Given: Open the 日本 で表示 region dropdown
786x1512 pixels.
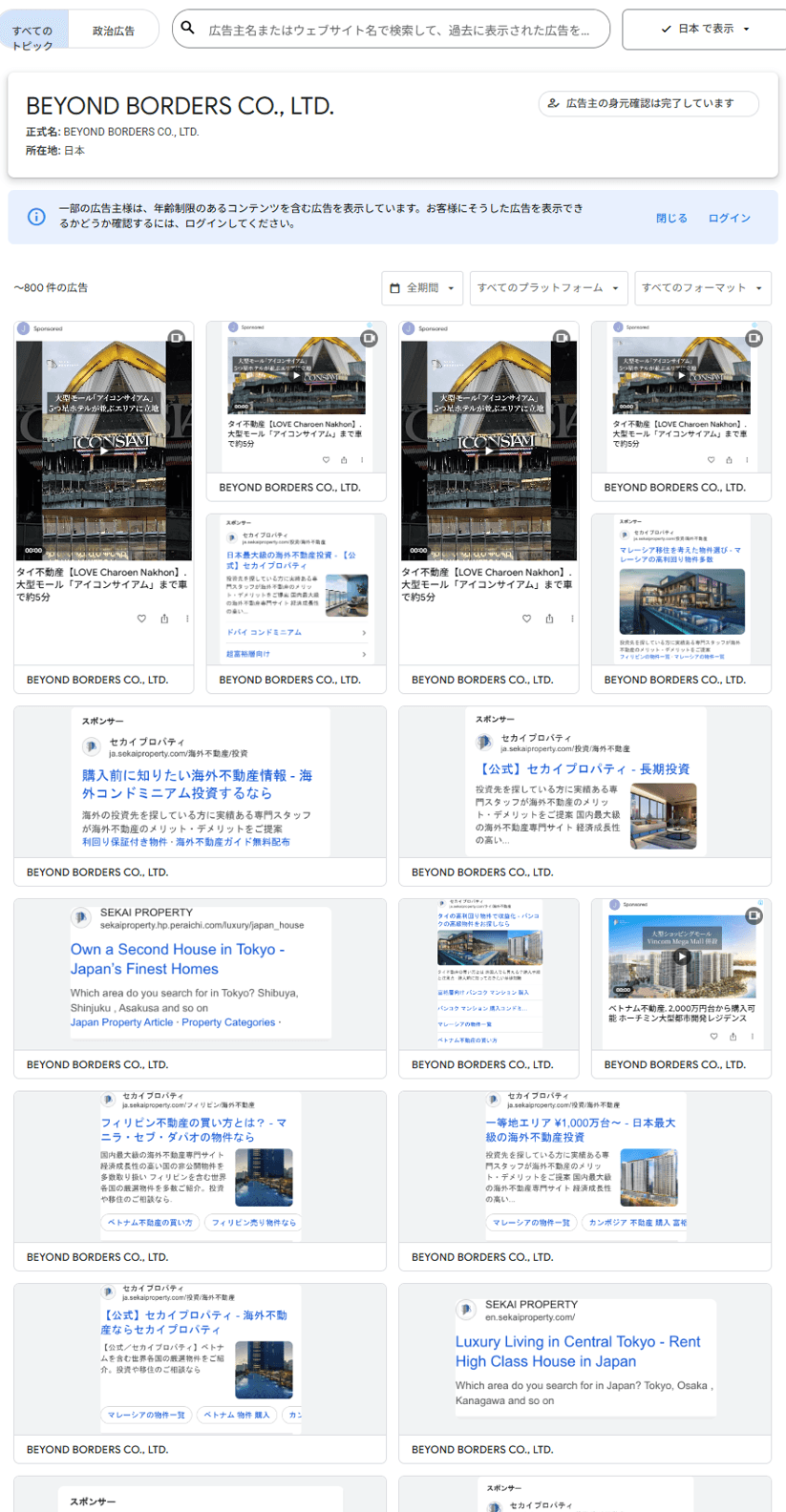Looking at the screenshot, I should click(705, 30).
